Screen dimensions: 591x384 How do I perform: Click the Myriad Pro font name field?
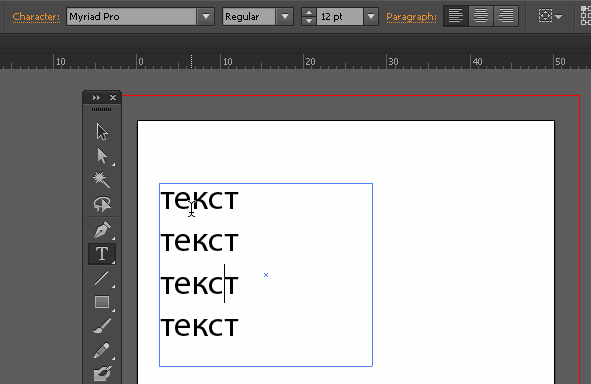[132, 17]
